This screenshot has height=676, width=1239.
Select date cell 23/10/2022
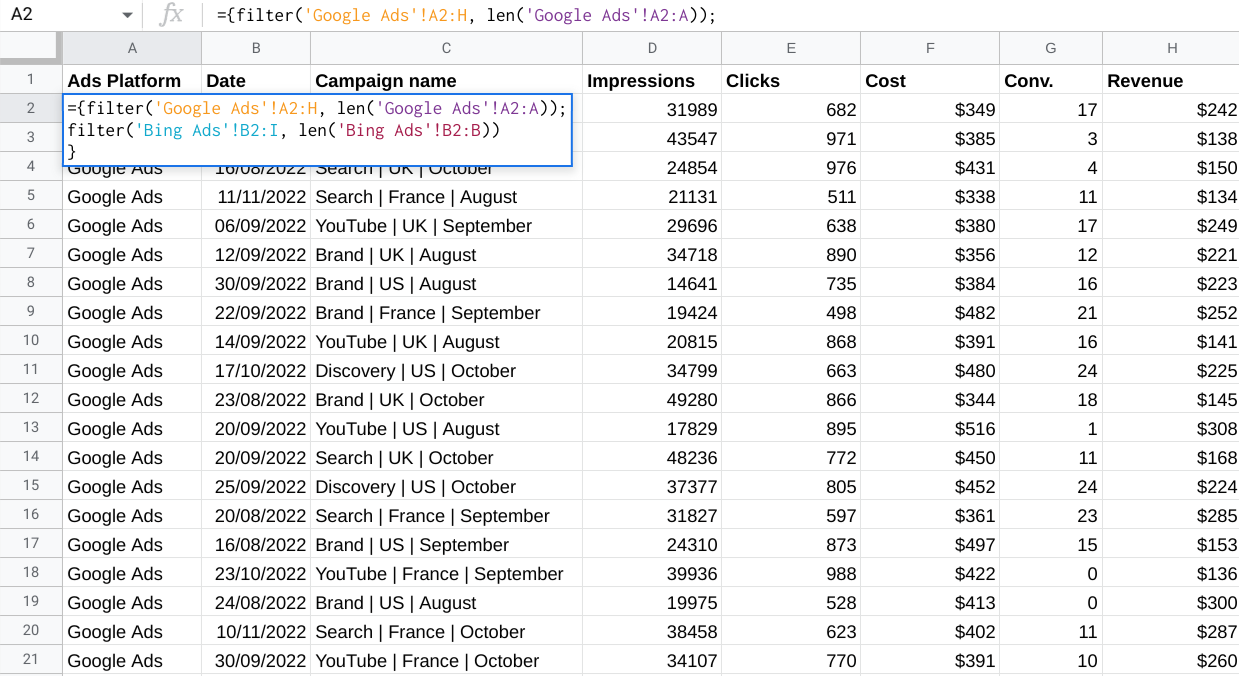[256, 574]
